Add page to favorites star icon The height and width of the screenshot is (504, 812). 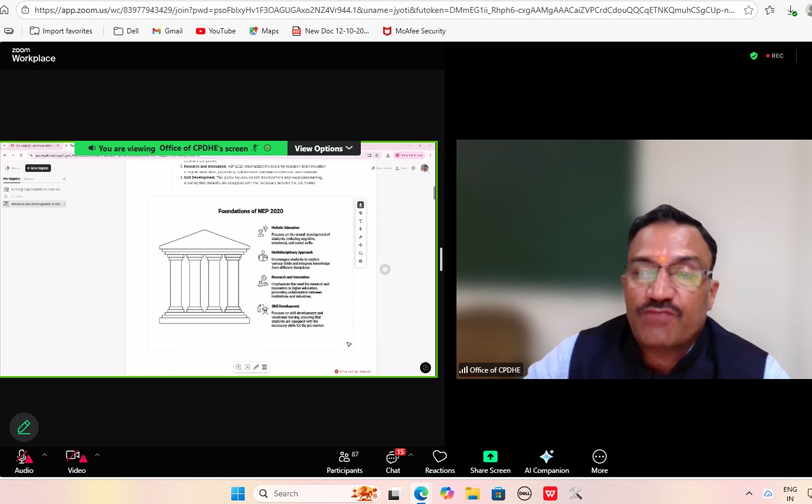click(x=748, y=10)
